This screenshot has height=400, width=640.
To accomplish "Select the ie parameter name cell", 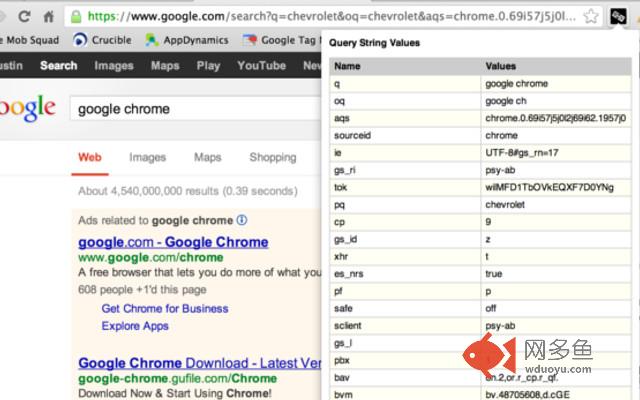I will (405, 153).
